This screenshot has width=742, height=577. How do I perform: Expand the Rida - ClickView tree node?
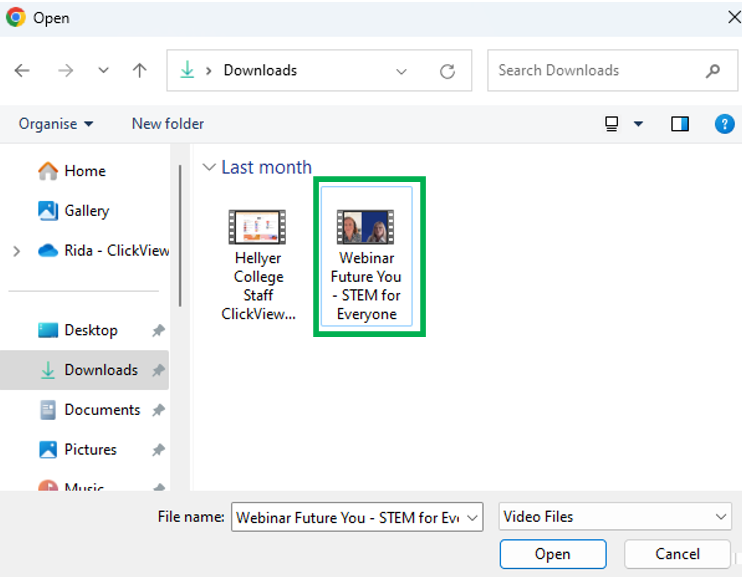pyautogui.click(x=17, y=251)
